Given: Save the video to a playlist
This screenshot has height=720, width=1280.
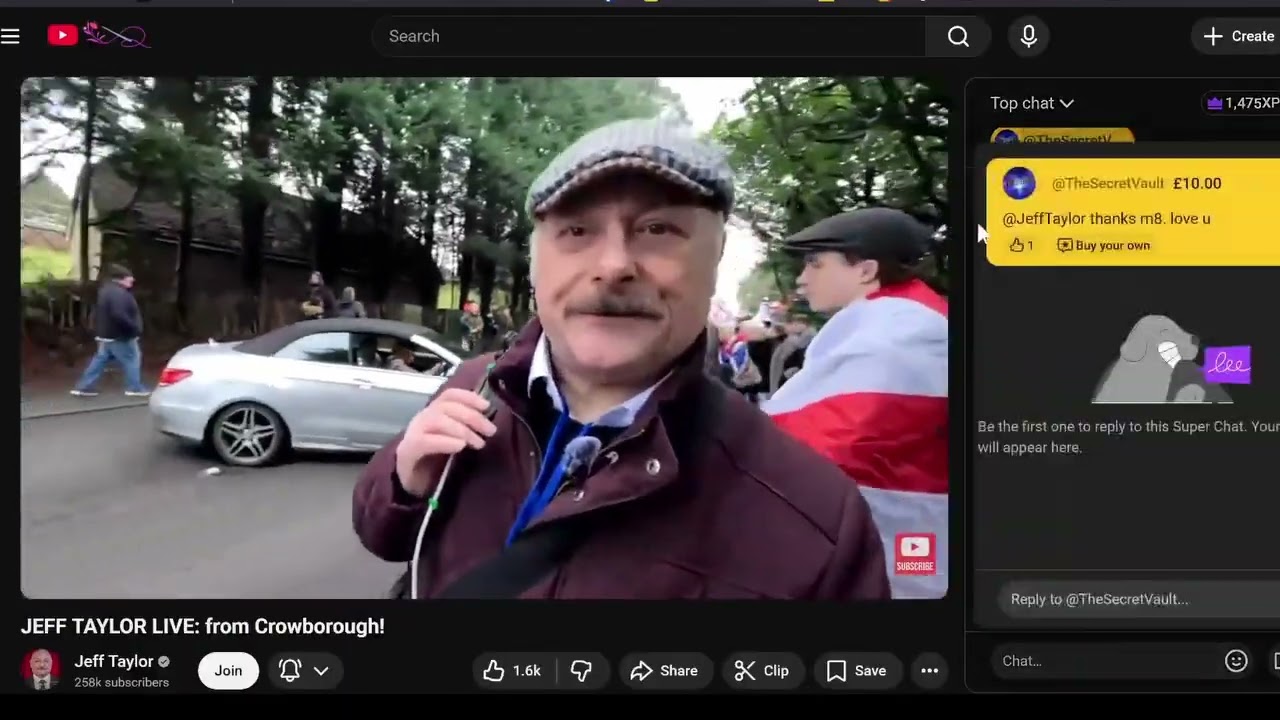Looking at the screenshot, I should tap(857, 671).
